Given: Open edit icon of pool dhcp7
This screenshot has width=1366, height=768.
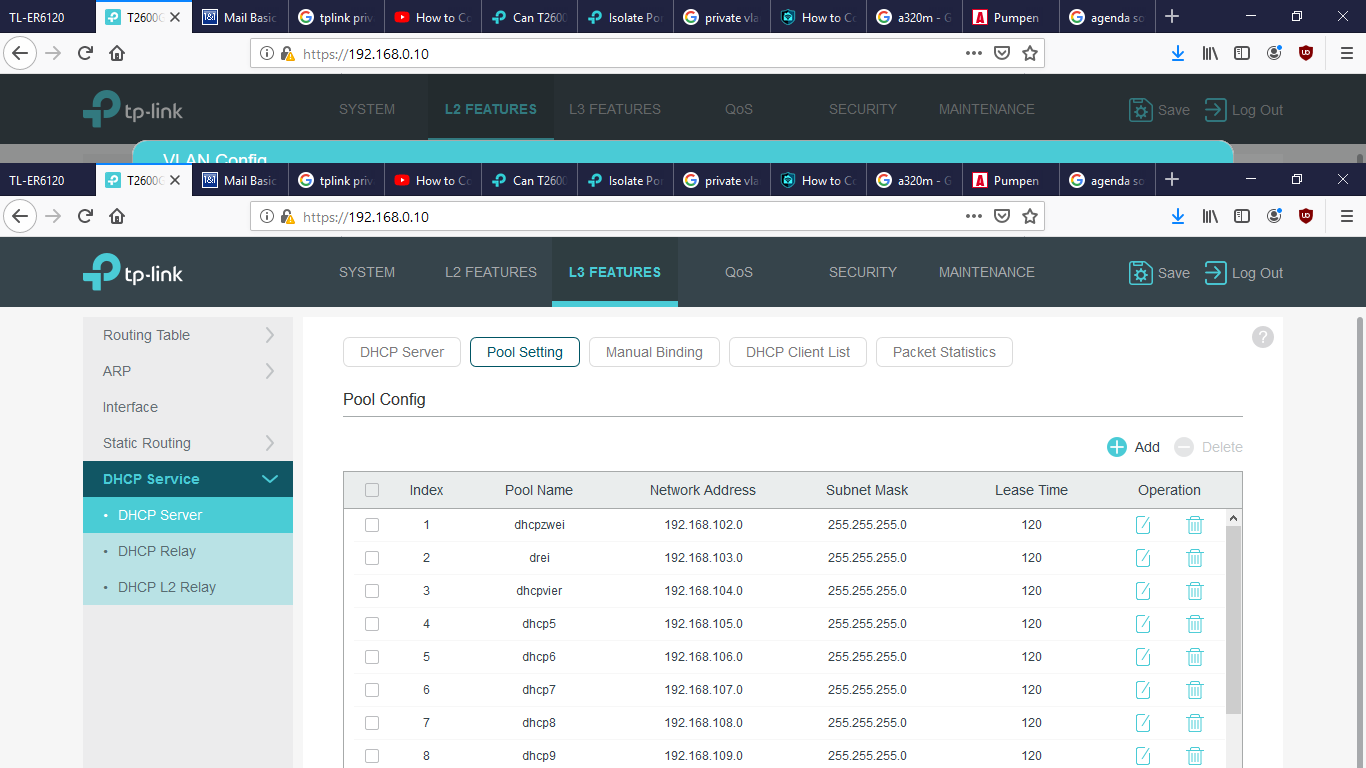Looking at the screenshot, I should pyautogui.click(x=1143, y=690).
